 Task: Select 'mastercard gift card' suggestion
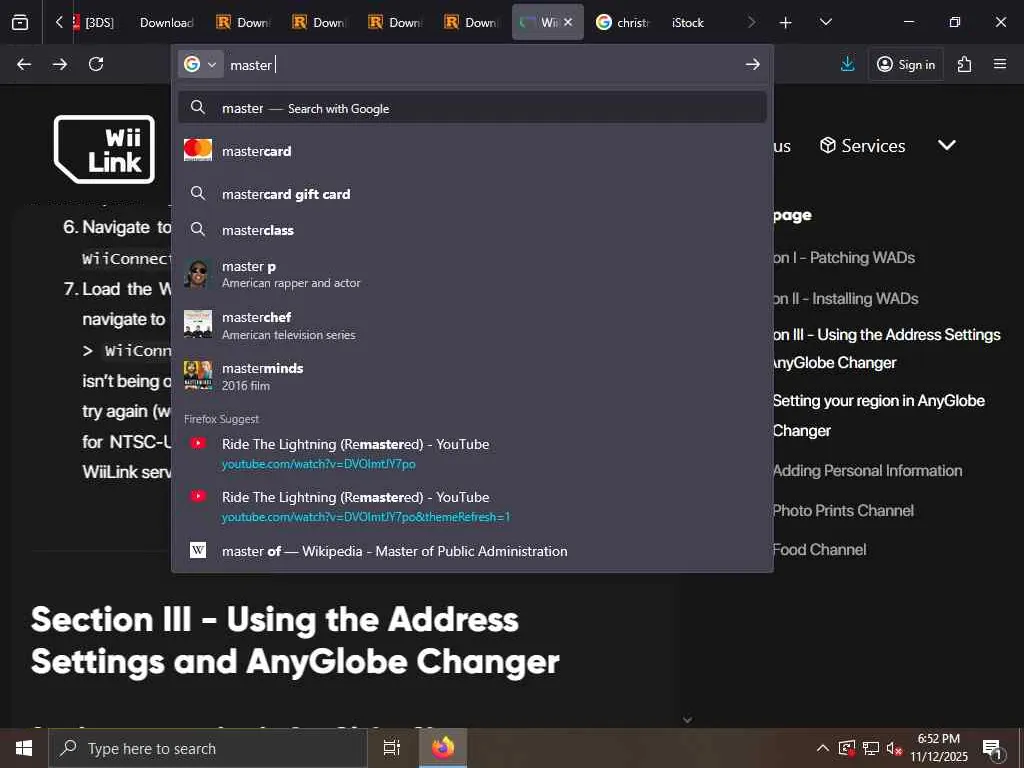(472, 194)
